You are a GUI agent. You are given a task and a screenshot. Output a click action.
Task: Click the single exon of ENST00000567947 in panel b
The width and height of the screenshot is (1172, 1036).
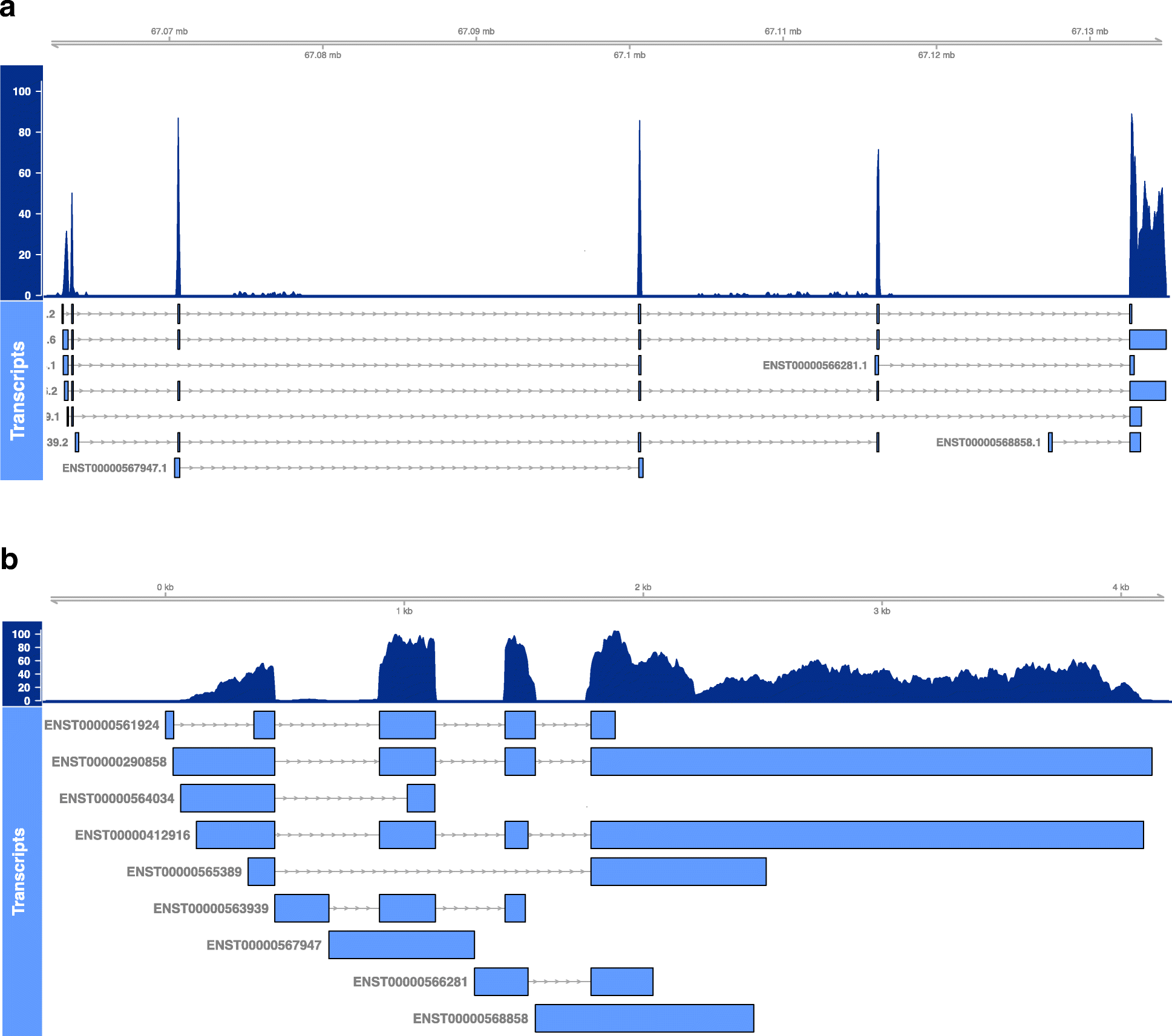tap(402, 945)
